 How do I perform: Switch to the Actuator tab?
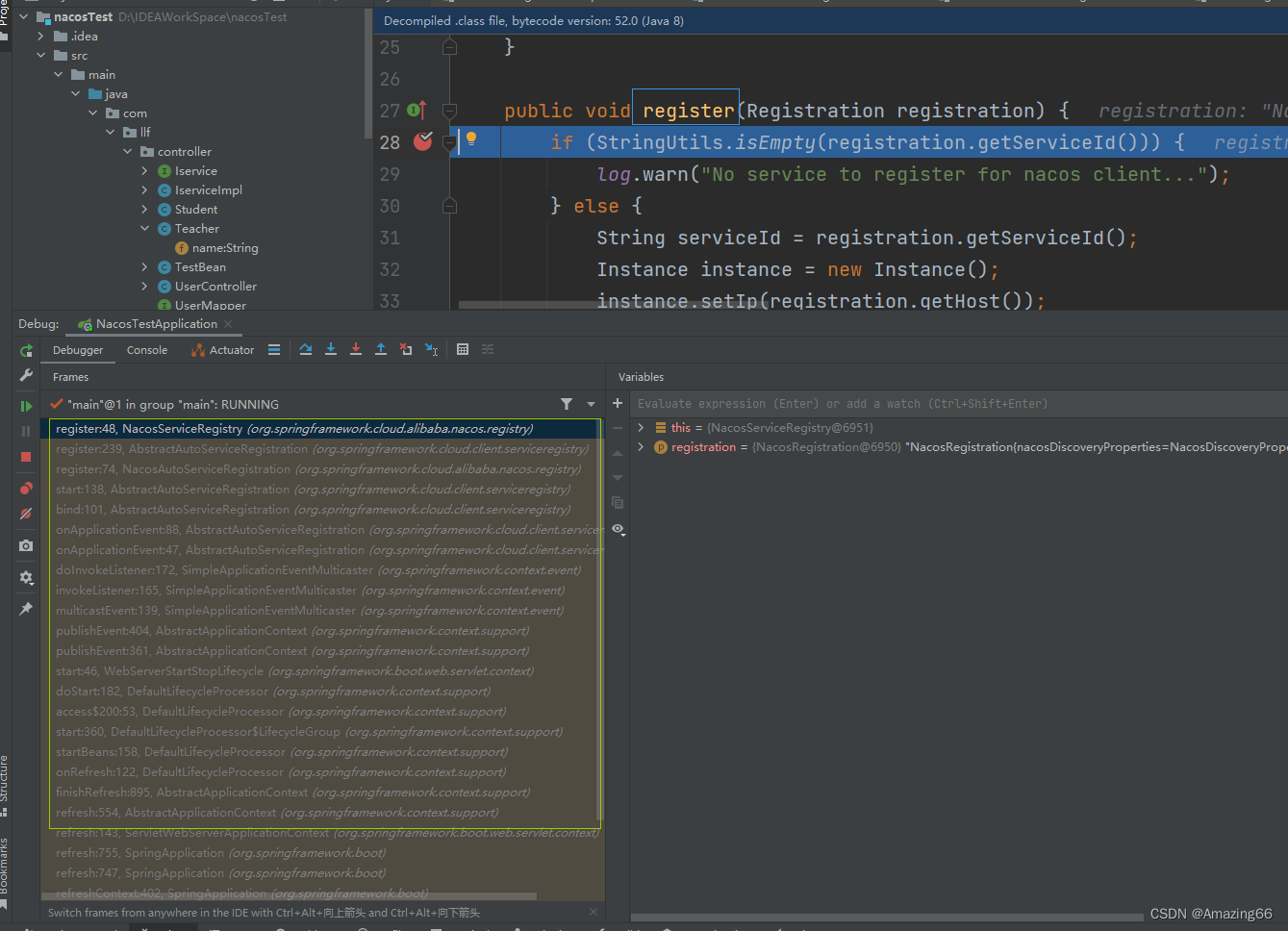223,350
